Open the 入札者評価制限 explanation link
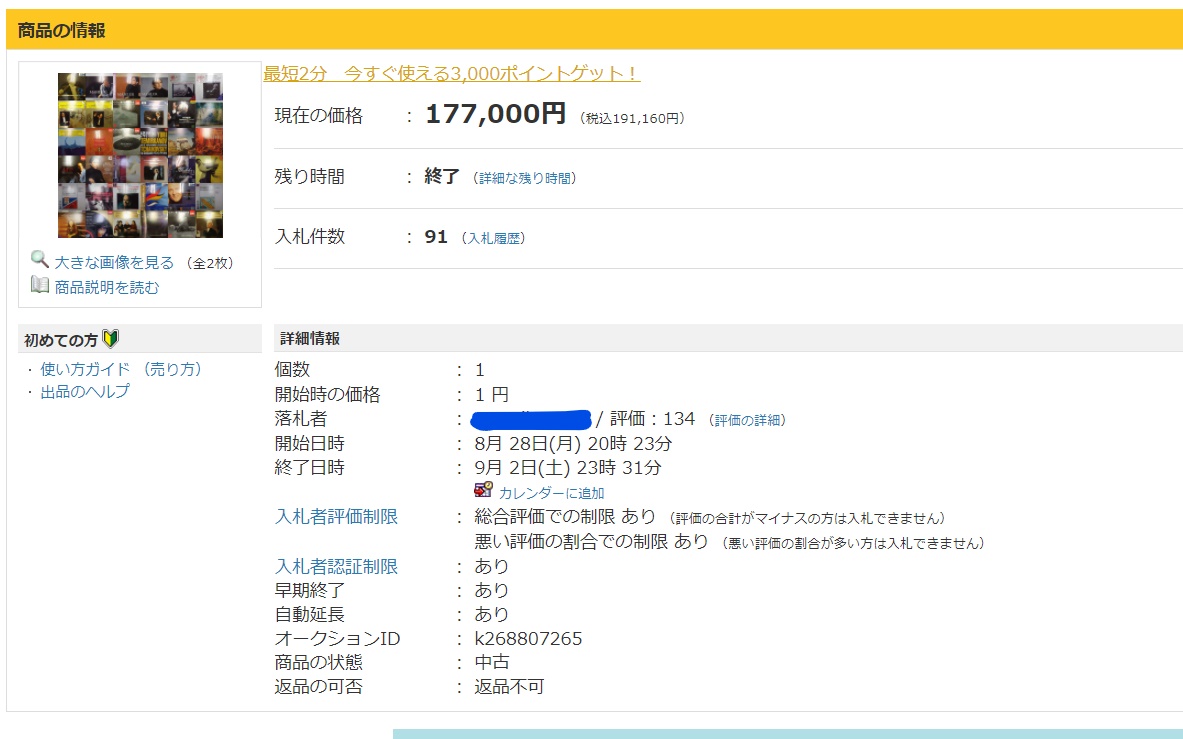Viewport: 1183px width, 739px height. 336,517
